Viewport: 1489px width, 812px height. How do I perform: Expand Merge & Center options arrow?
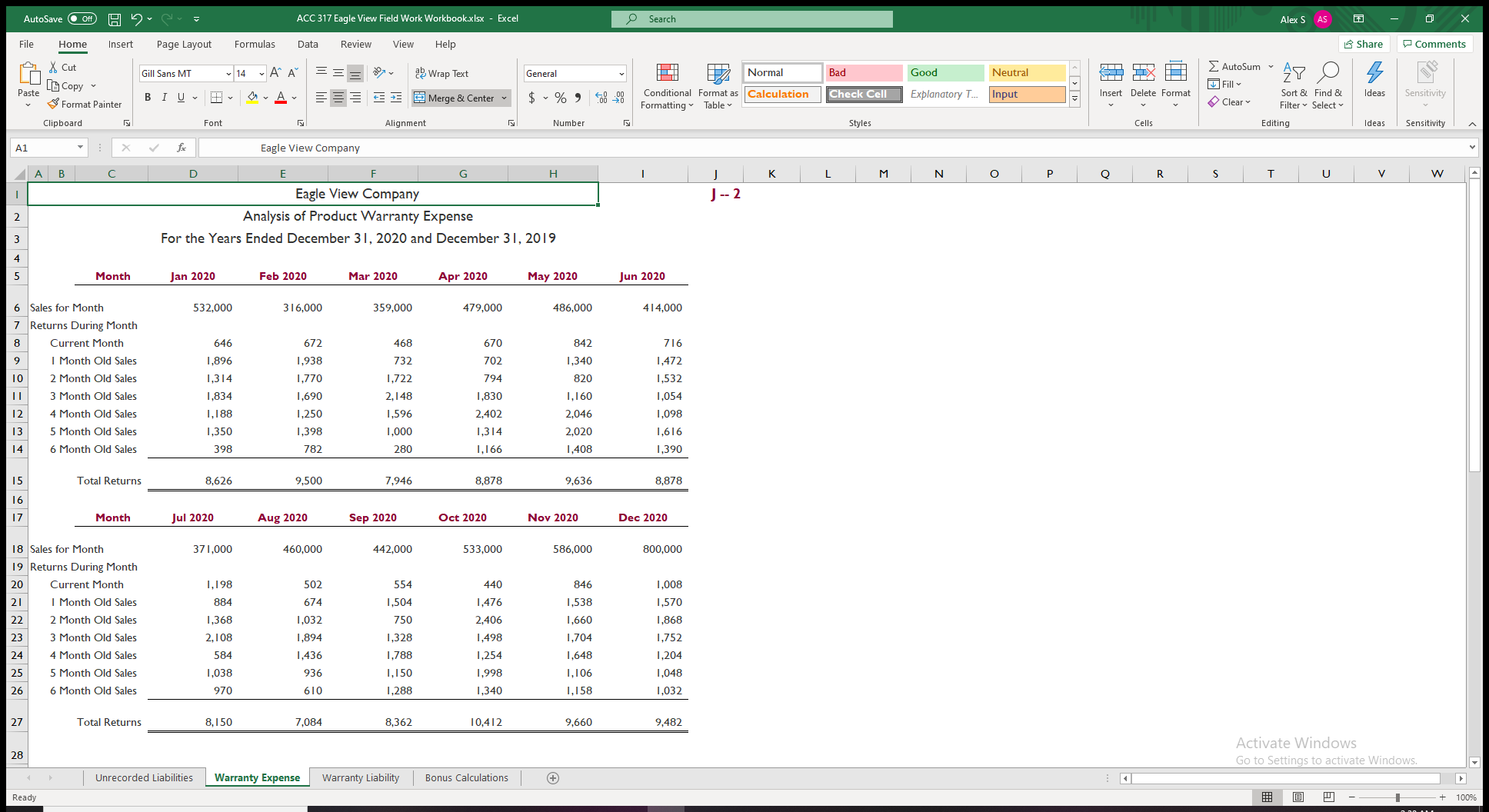coord(505,98)
